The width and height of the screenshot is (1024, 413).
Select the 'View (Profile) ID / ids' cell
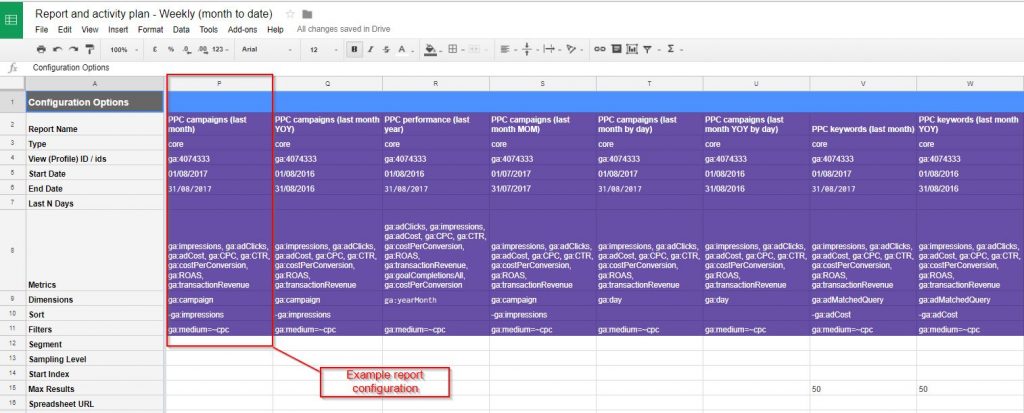coord(95,159)
